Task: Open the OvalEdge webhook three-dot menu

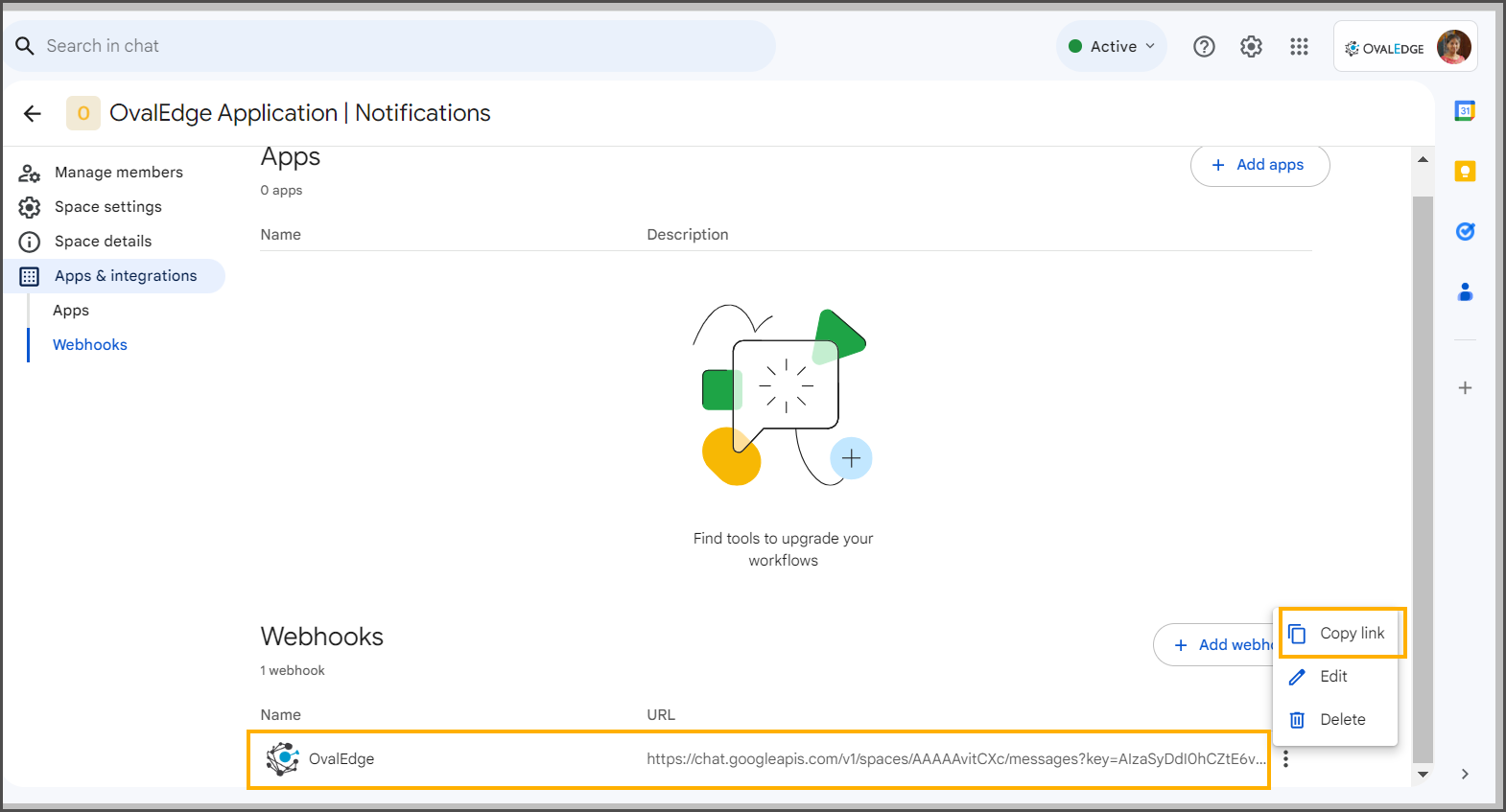Action: click(x=1285, y=759)
